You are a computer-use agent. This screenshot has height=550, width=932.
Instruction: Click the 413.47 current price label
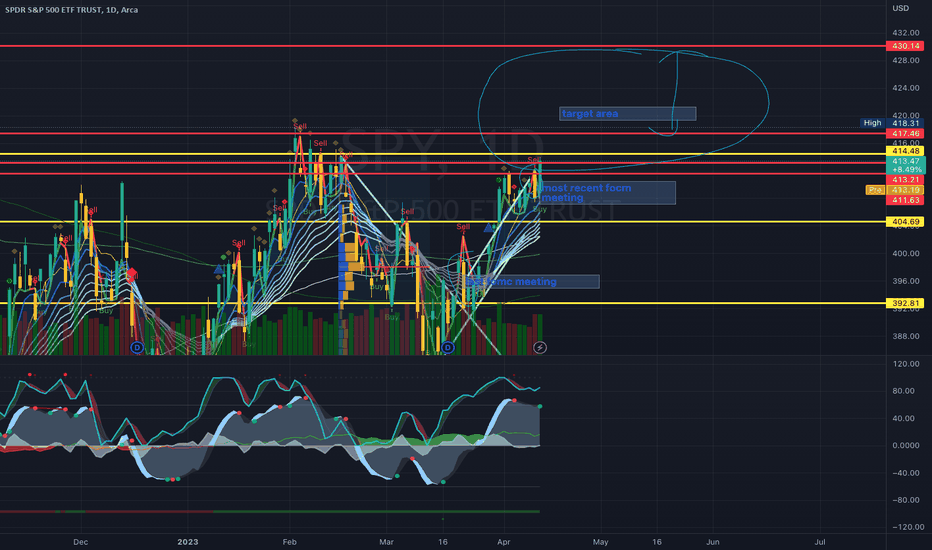click(905, 161)
